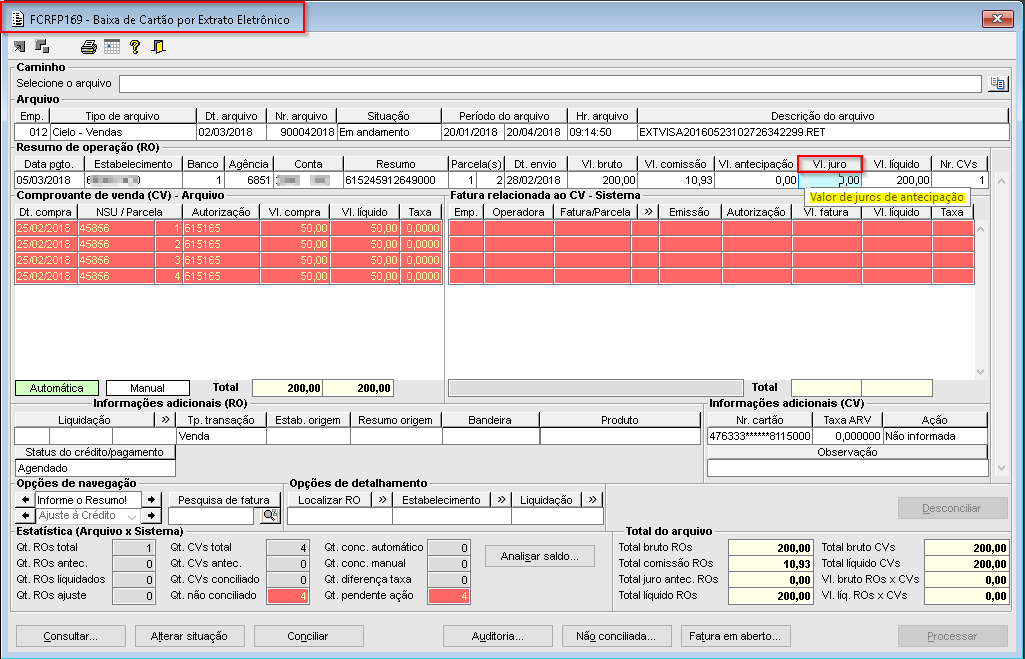The height and width of the screenshot is (659, 1025).
Task: Click the green Automática legend box
Action: 57,388
